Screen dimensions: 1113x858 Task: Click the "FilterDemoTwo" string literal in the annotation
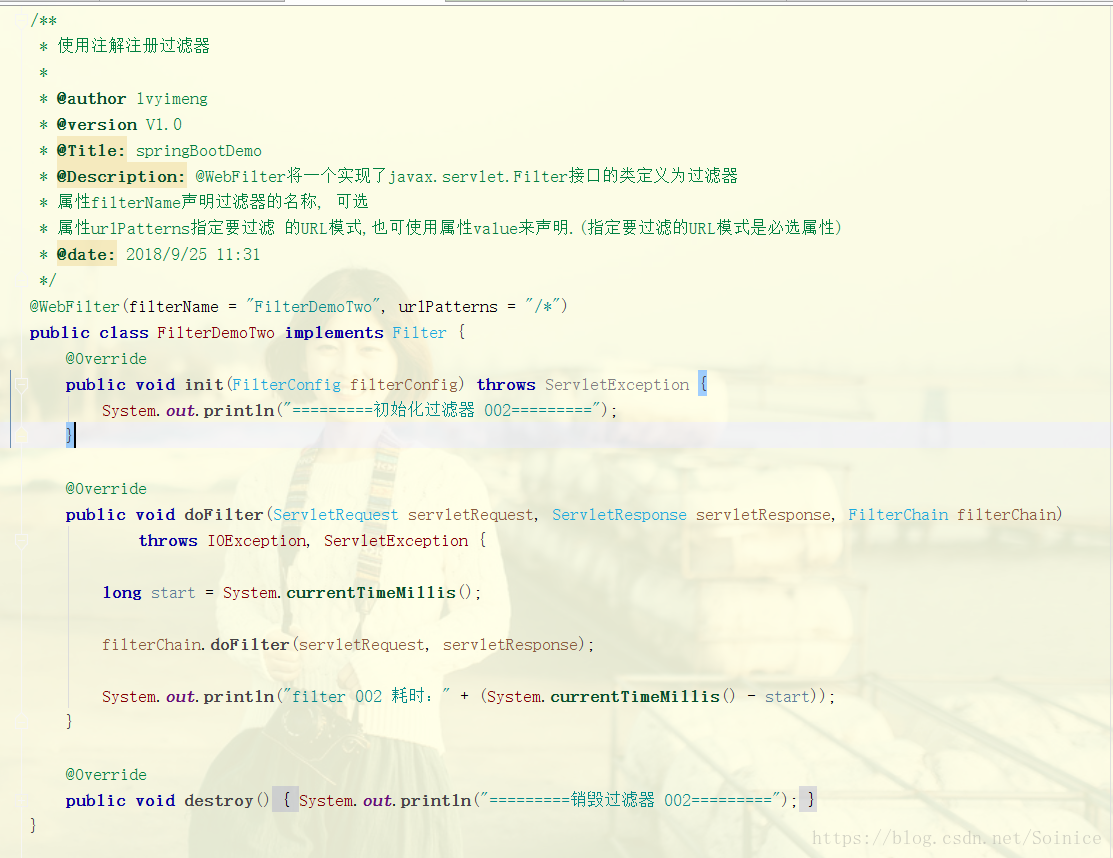tap(314, 307)
